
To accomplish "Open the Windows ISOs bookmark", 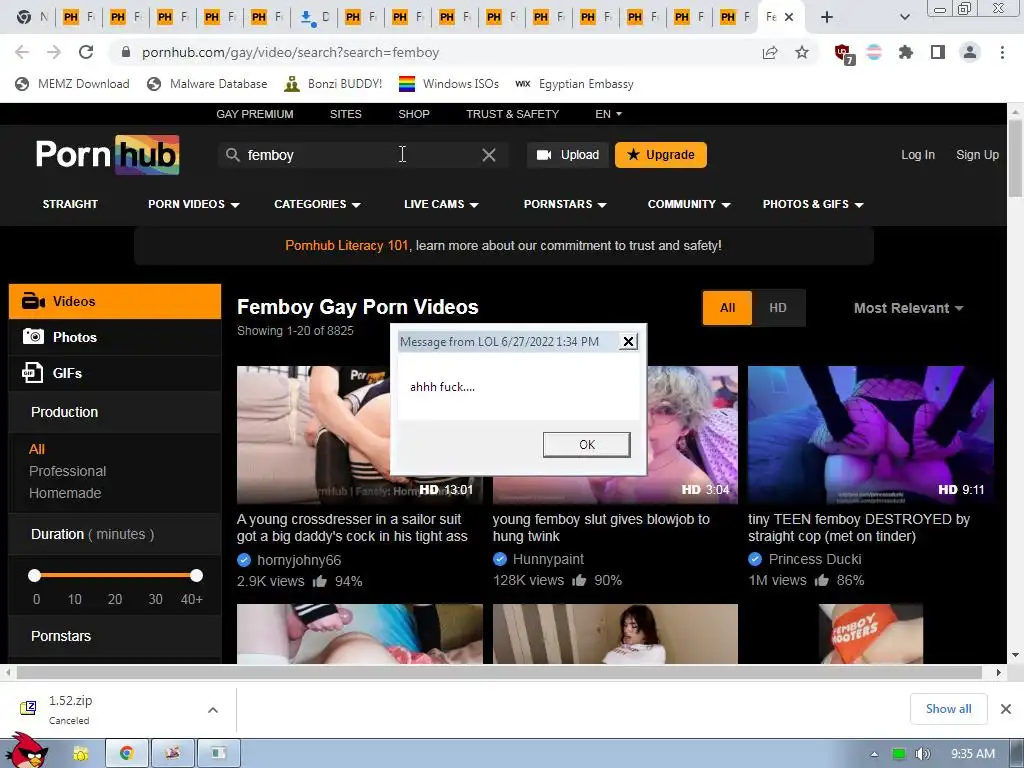I will (449, 84).
